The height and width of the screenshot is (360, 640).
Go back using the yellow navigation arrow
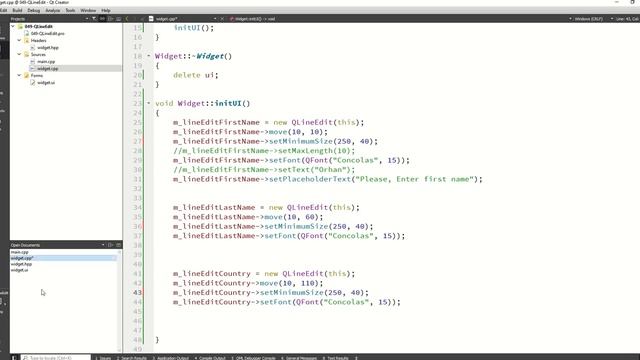tap(127, 19)
